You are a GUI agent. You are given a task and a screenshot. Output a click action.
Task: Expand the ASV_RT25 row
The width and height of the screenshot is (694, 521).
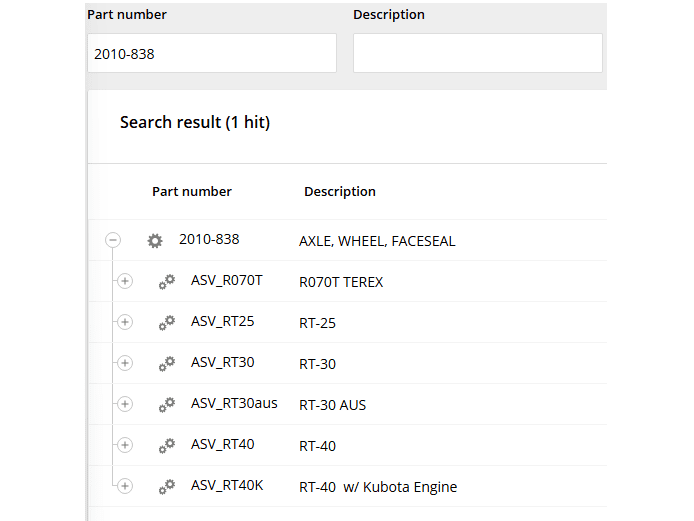pos(125,322)
